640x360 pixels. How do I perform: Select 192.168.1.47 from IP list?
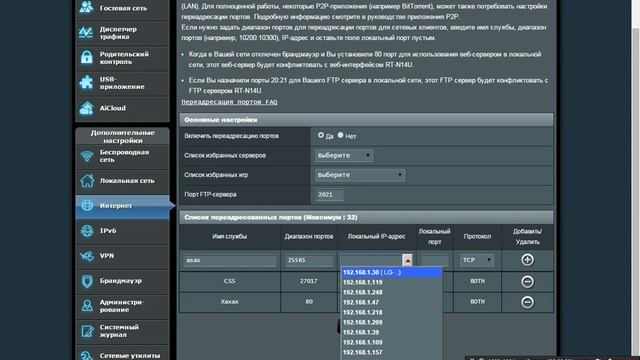coord(391,302)
